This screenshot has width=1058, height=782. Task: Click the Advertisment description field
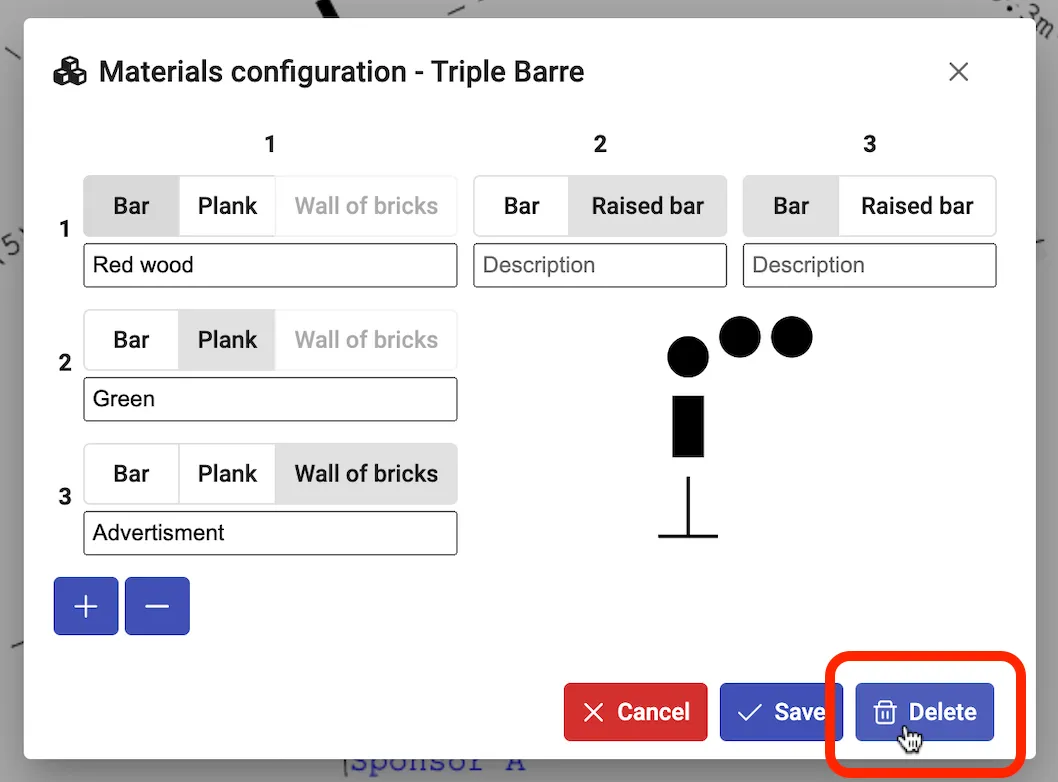click(x=270, y=533)
